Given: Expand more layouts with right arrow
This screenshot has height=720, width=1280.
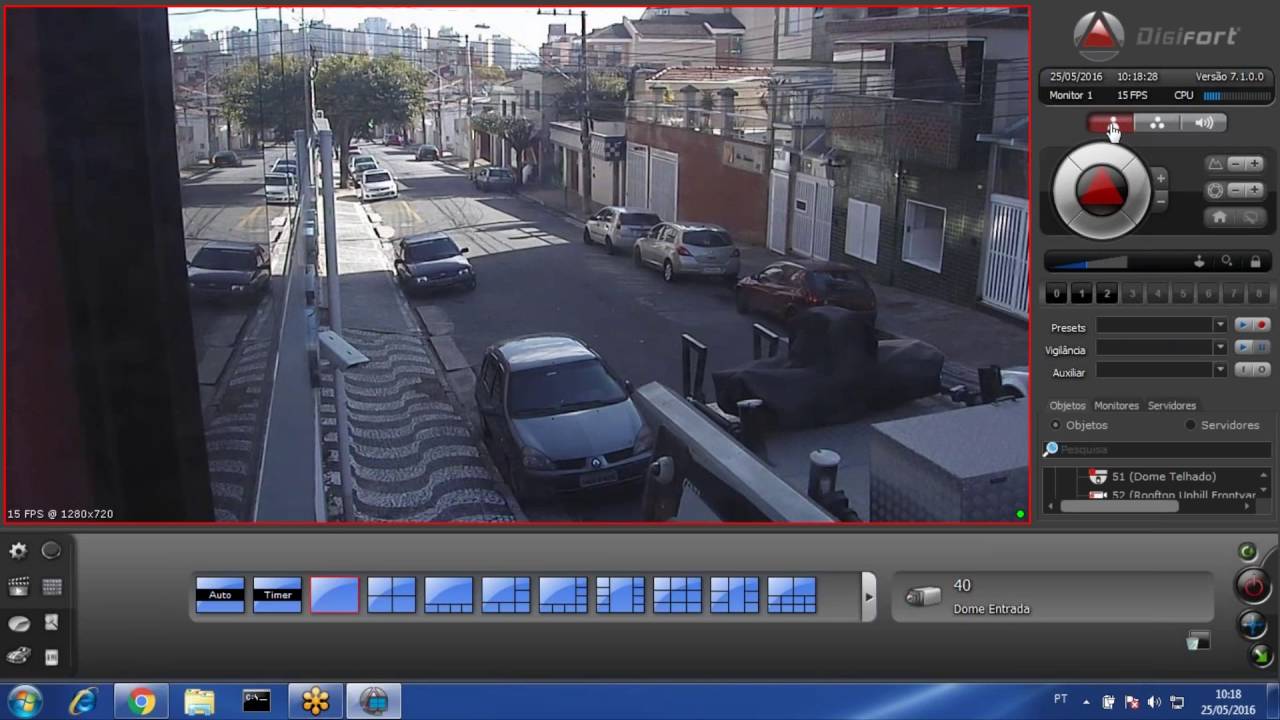Looking at the screenshot, I should (868, 596).
